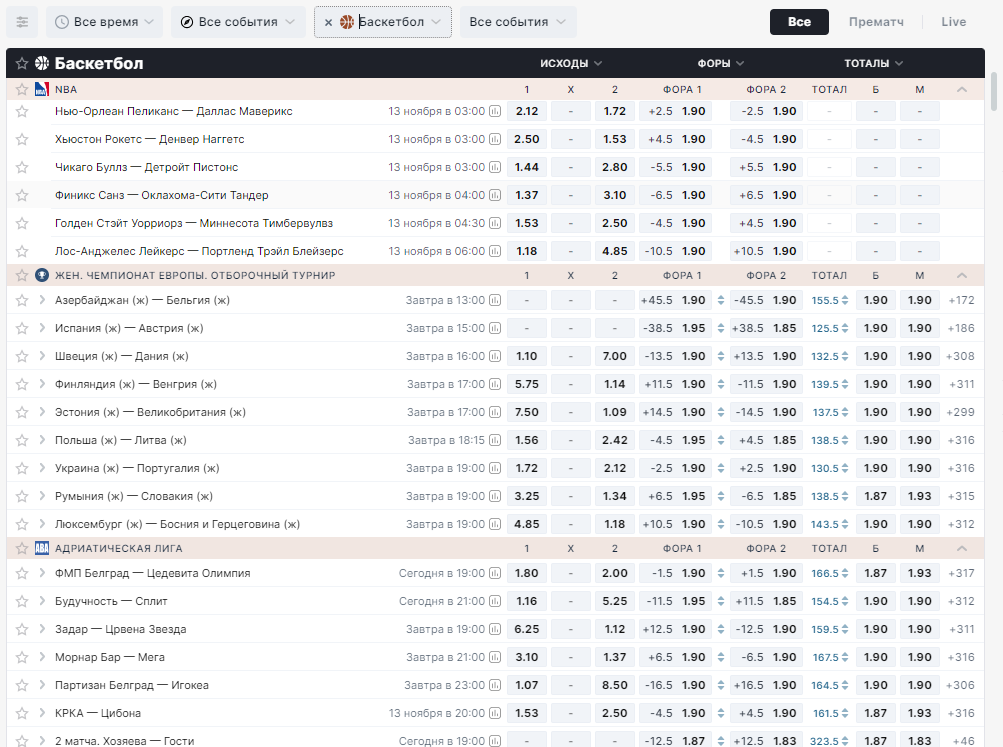Viewport: 1003px width, 747px height.
Task: Open the second Все события dropdown
Action: coord(518,22)
